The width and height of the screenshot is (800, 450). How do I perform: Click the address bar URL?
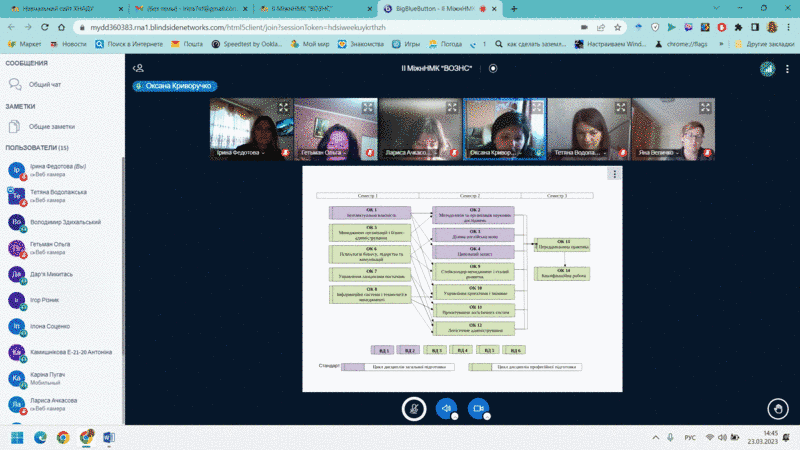tap(238, 28)
